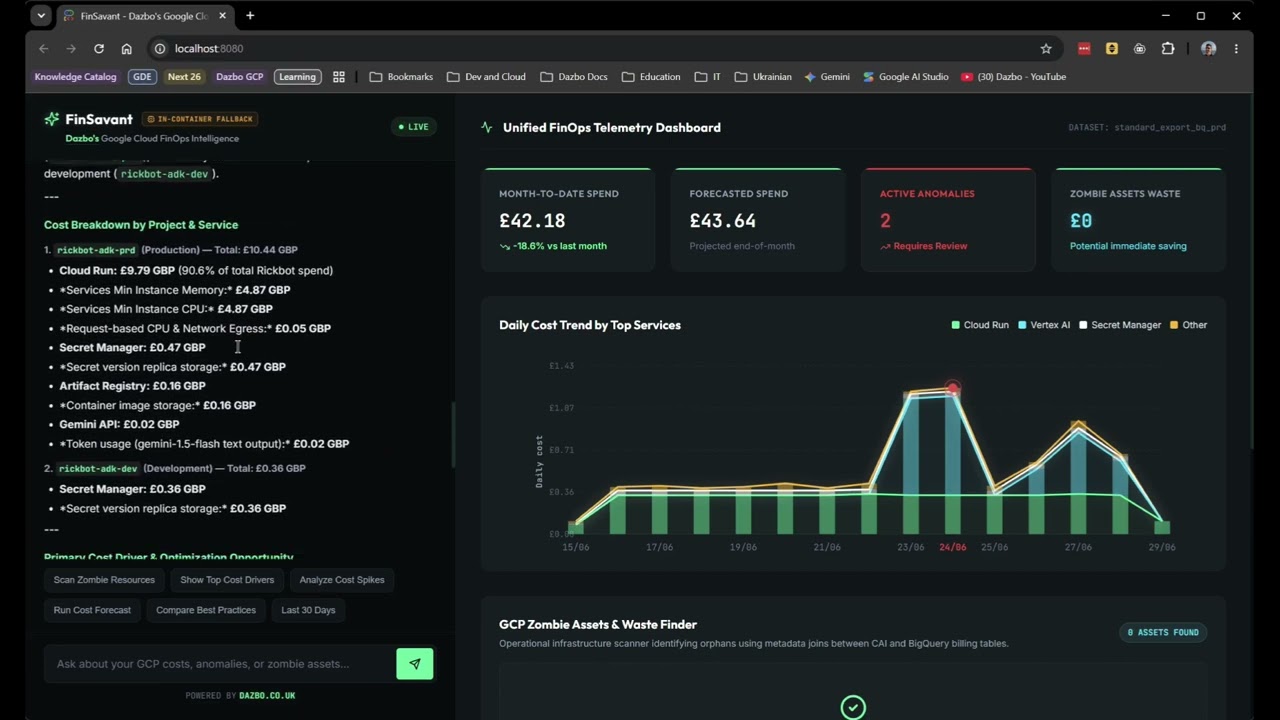Image resolution: width=1280 pixels, height=720 pixels.
Task: Open a new browser tab
Action: [250, 16]
